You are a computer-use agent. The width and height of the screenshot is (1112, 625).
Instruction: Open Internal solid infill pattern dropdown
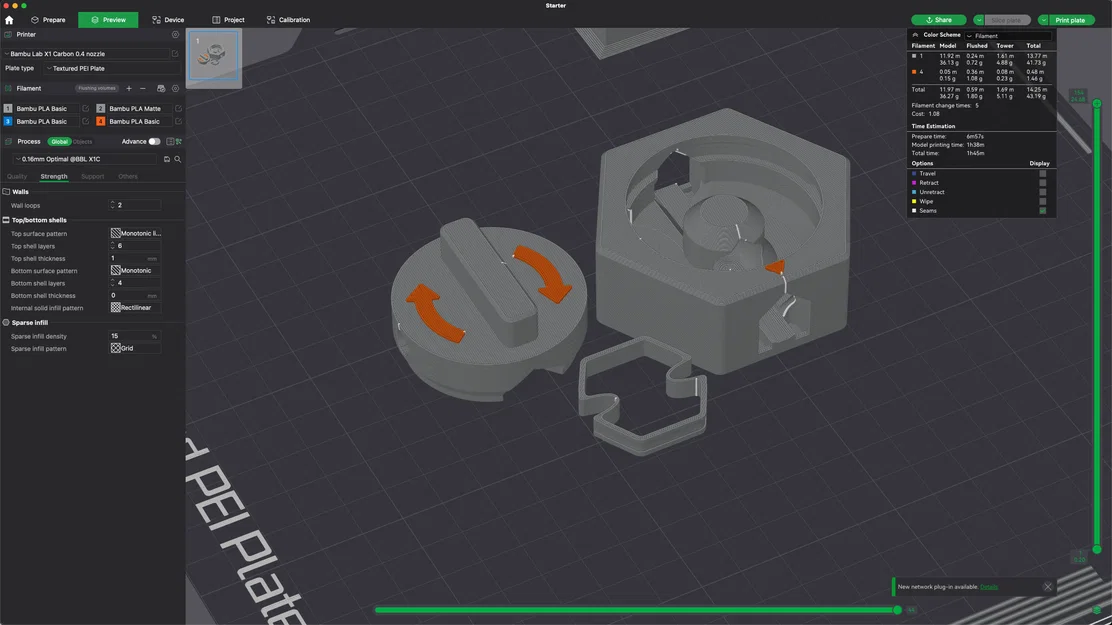(135, 307)
